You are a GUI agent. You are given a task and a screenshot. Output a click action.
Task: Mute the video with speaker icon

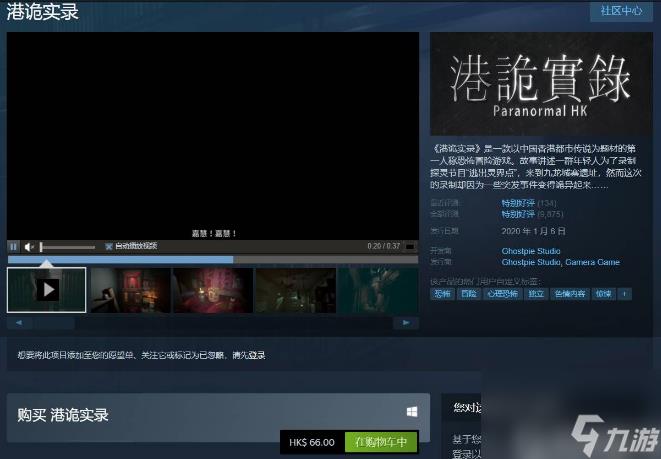pos(29,247)
